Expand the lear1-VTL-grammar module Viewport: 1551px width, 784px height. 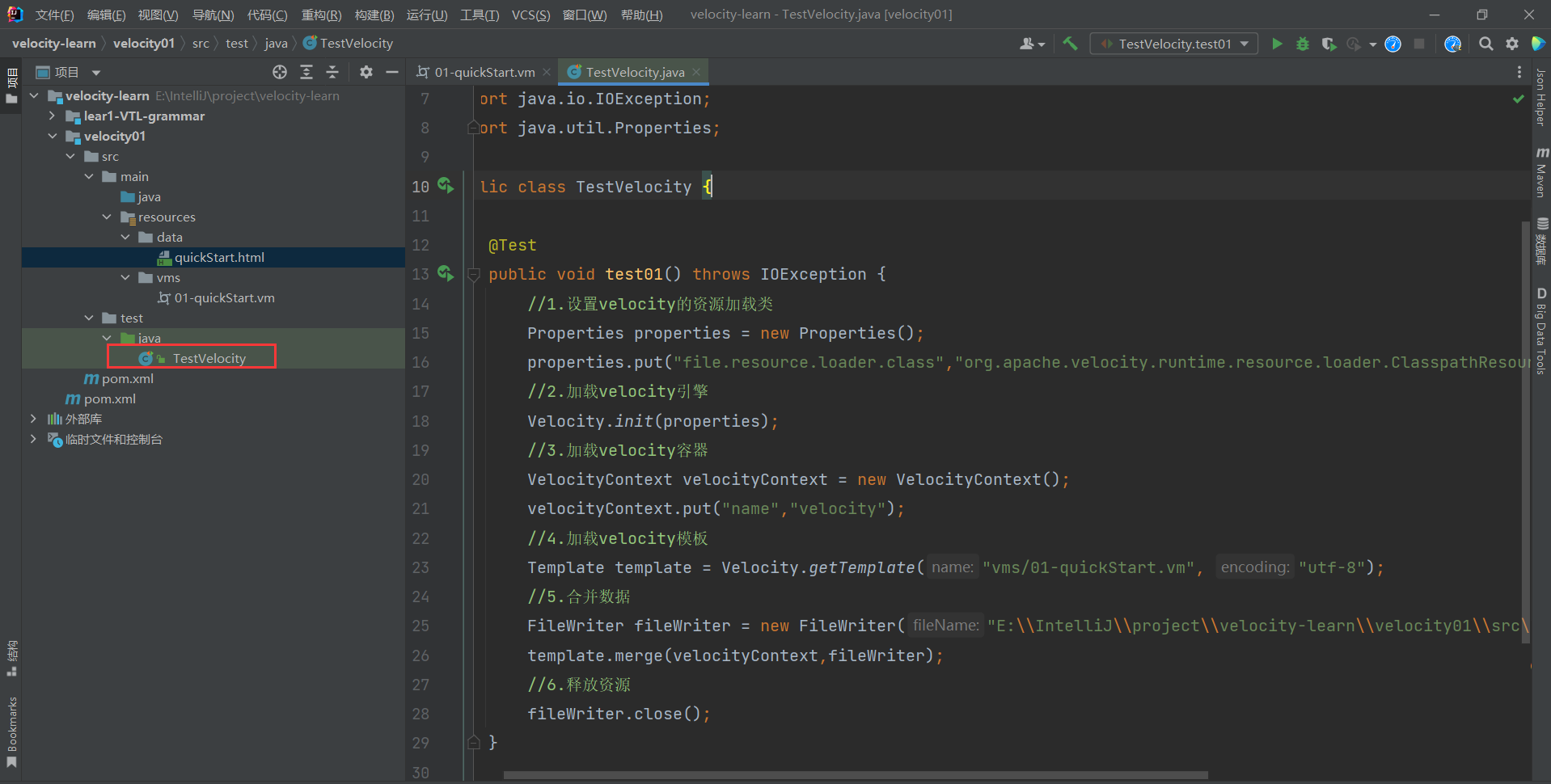pyautogui.click(x=53, y=116)
